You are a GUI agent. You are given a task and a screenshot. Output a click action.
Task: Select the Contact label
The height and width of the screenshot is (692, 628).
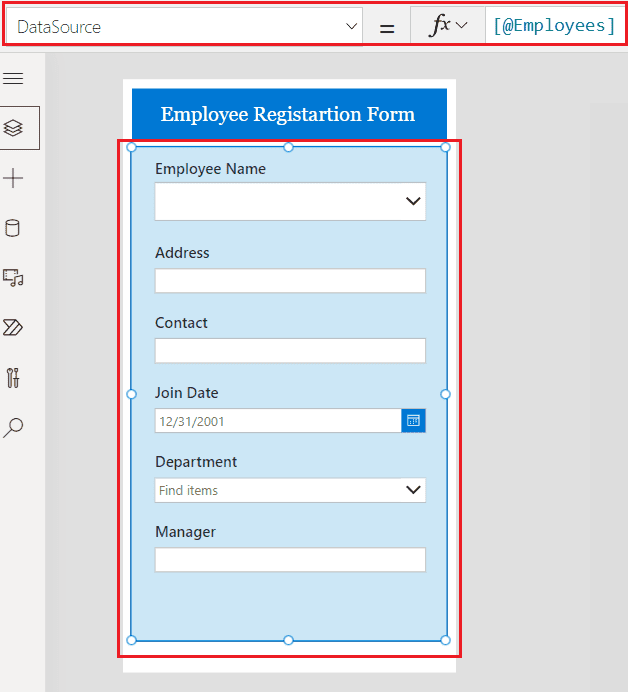coord(181,323)
